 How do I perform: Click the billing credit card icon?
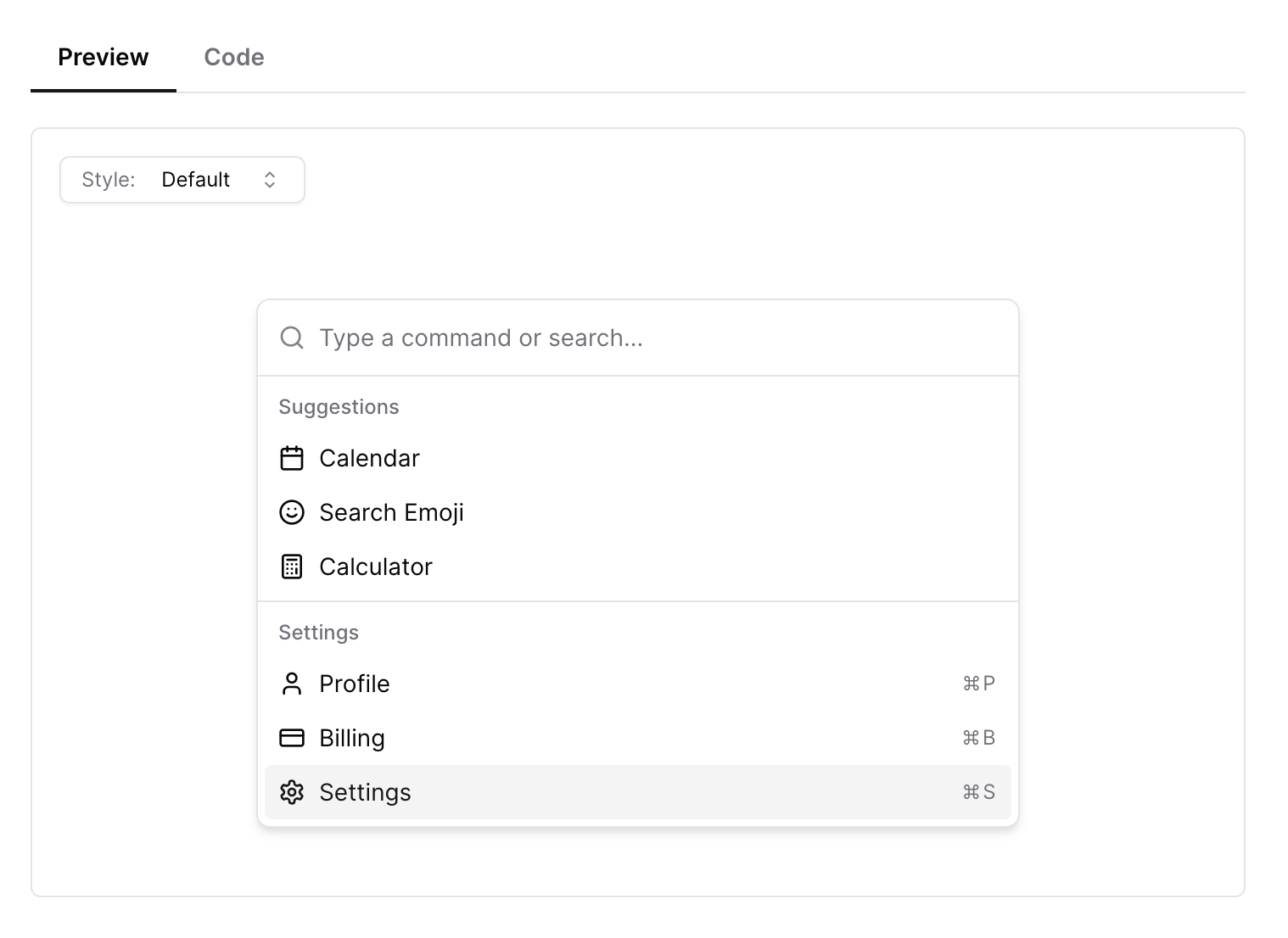(292, 738)
